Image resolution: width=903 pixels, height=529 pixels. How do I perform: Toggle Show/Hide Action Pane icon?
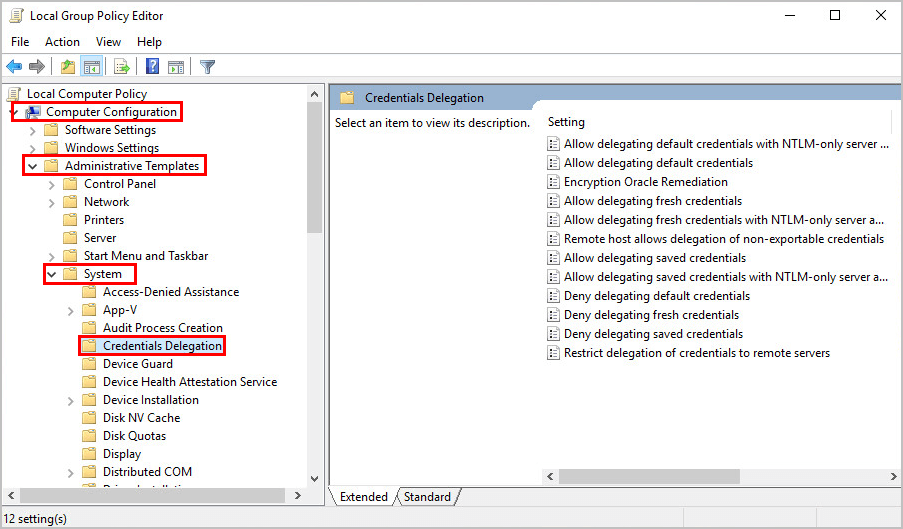coord(176,67)
